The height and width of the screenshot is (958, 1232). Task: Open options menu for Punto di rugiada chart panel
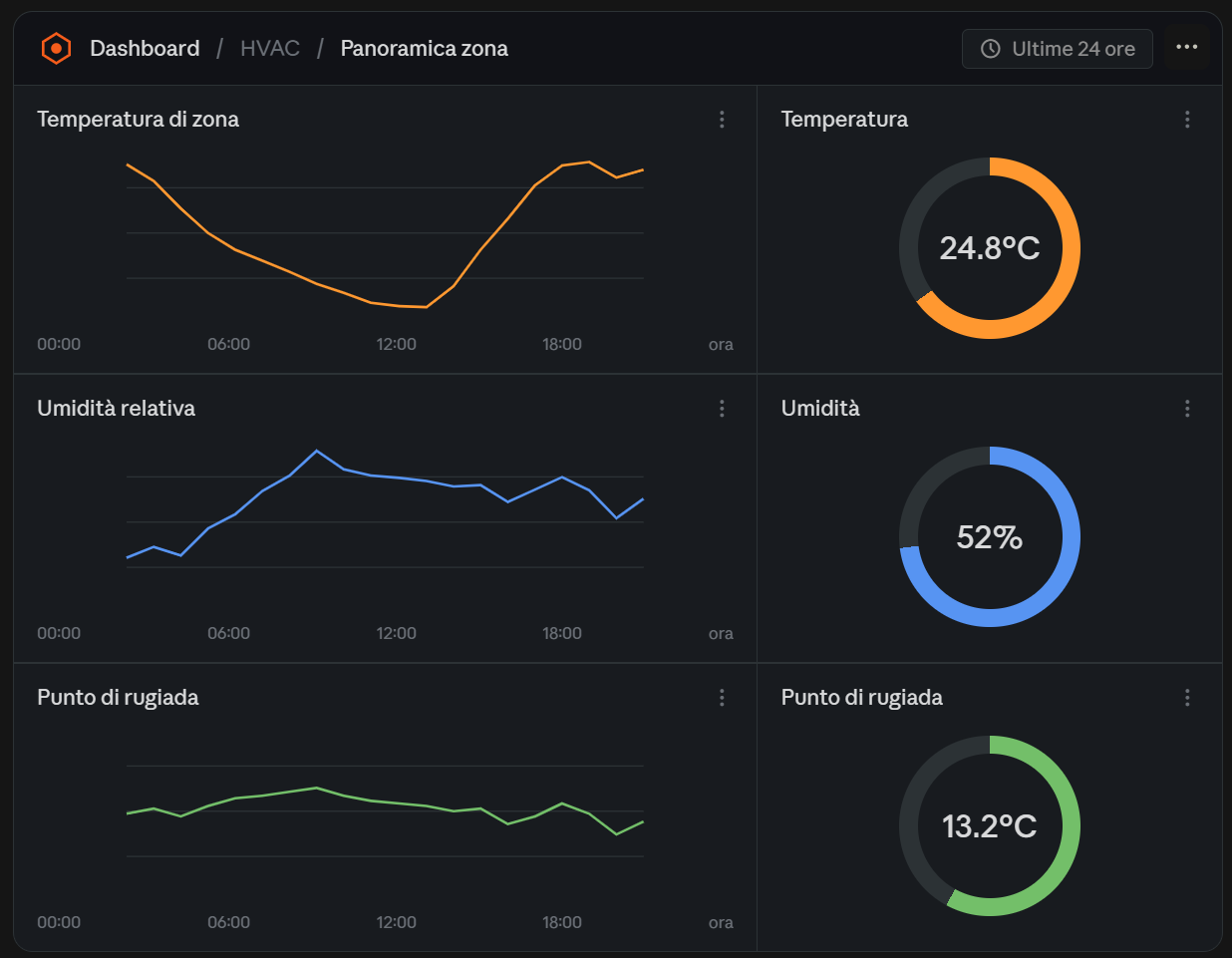tap(722, 698)
